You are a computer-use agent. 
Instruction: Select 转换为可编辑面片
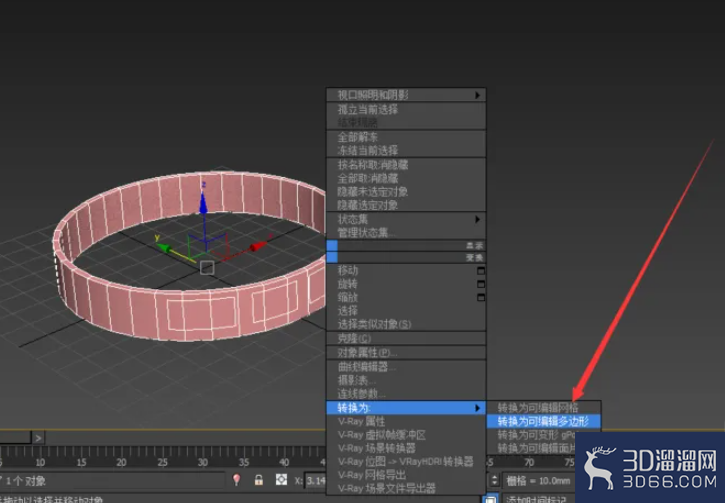click(x=536, y=448)
